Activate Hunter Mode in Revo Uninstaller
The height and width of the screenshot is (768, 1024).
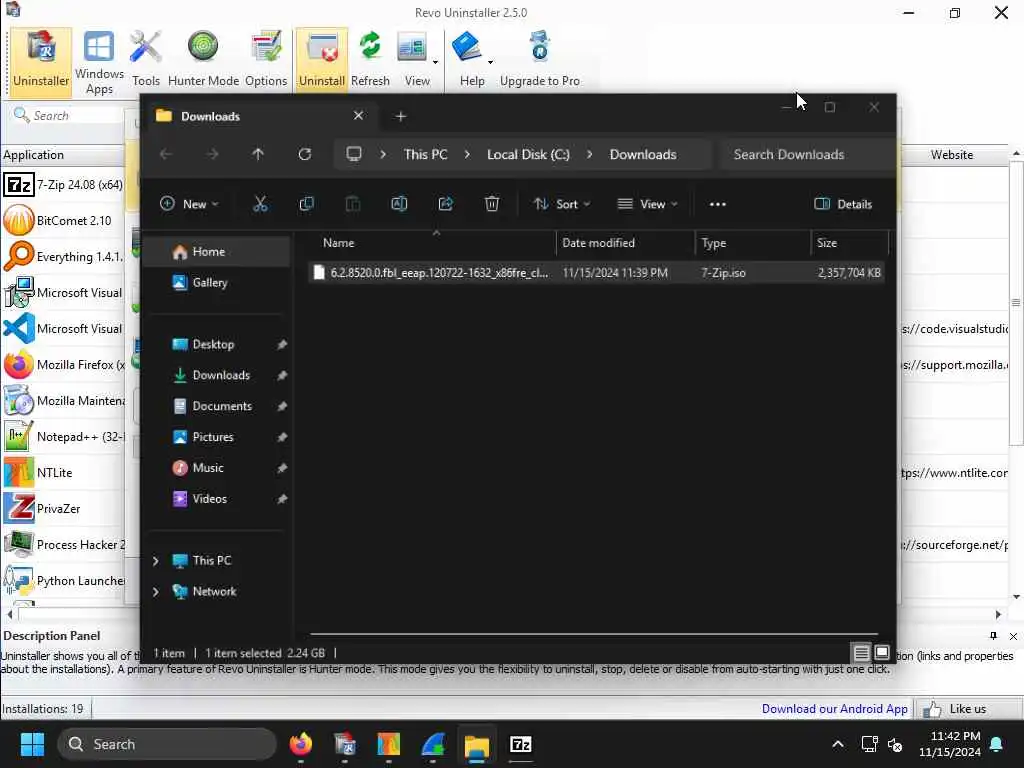[x=203, y=59]
